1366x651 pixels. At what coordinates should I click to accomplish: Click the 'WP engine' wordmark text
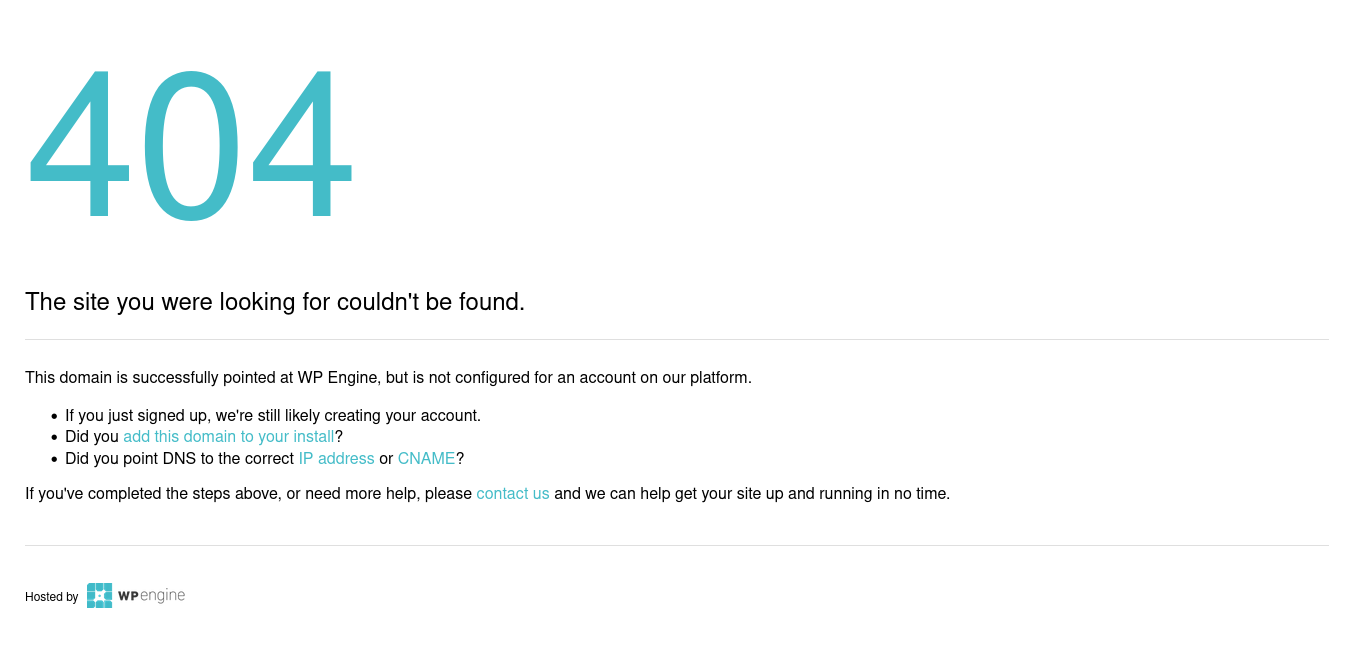[x=152, y=595]
